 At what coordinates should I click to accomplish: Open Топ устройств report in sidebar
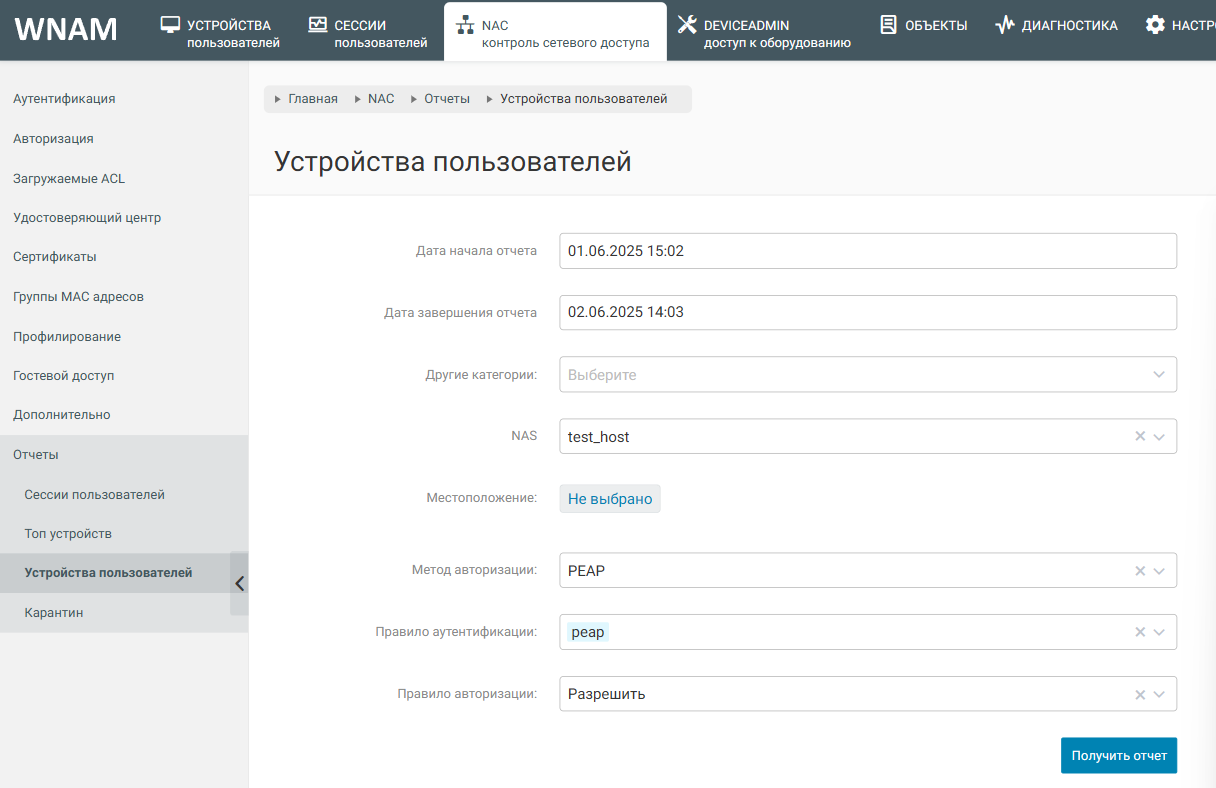(68, 534)
